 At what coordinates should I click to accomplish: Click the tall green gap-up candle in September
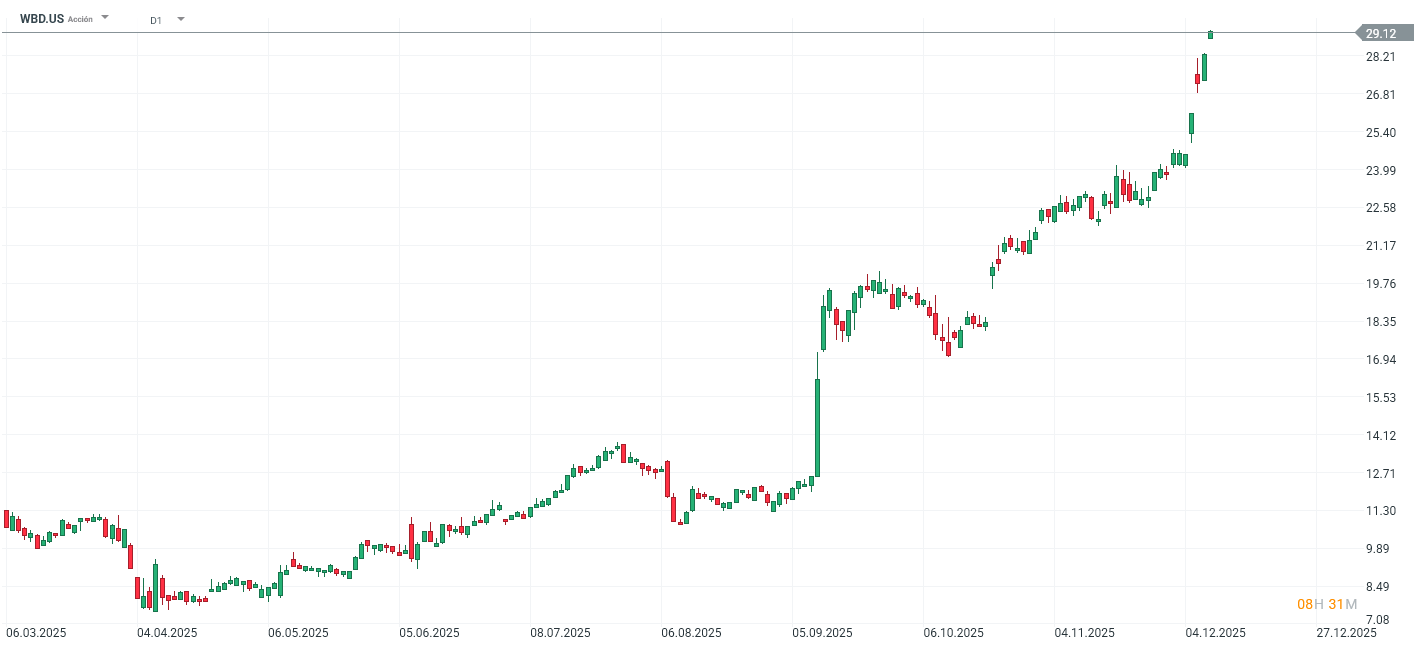tap(817, 427)
